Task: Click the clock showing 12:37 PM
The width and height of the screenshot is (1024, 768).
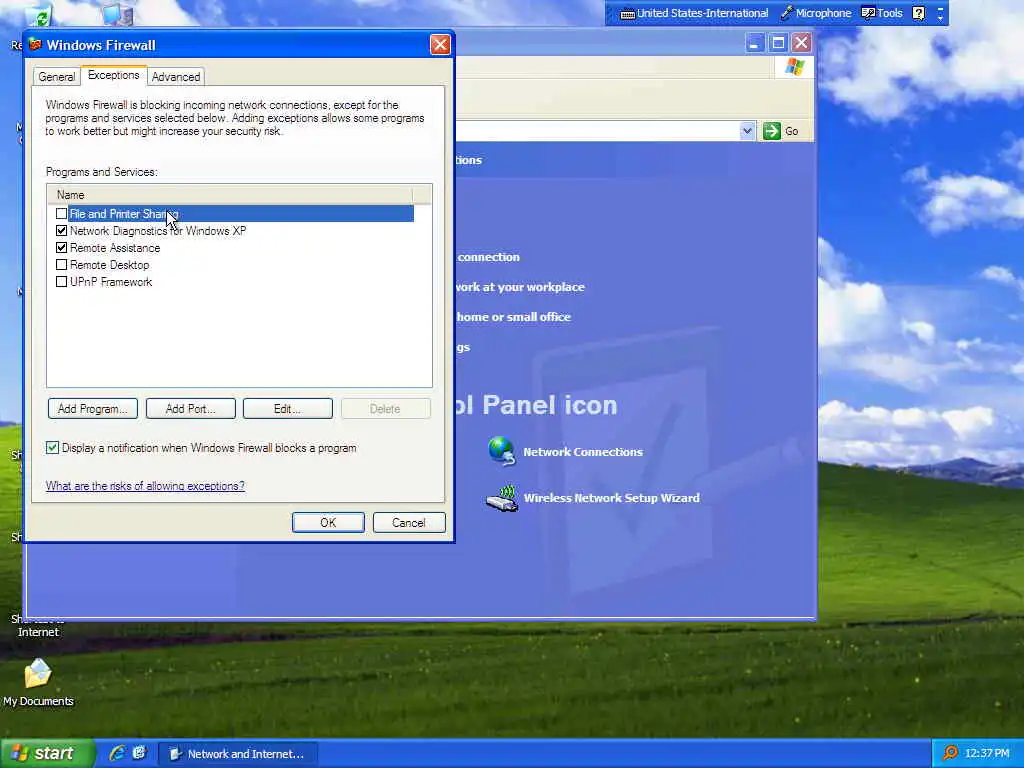Action: click(x=987, y=753)
